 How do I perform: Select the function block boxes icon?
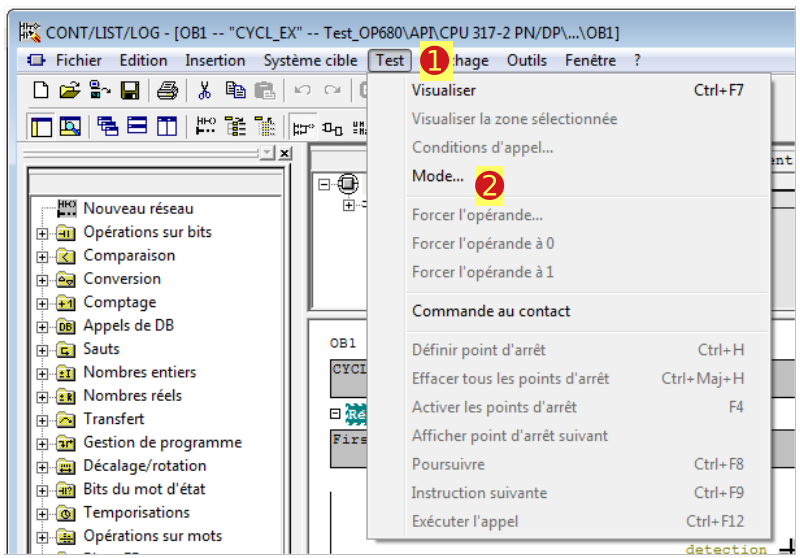coord(332,128)
